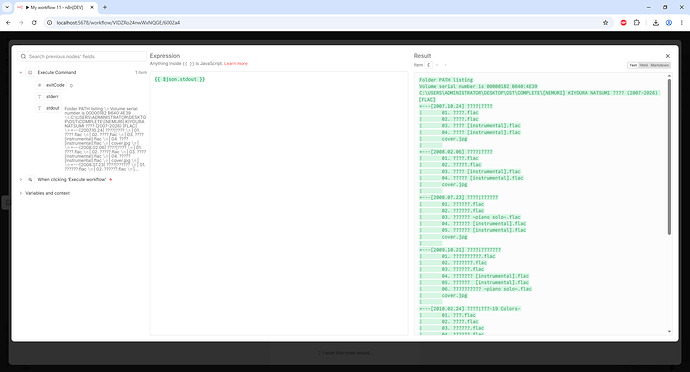Open the red ad-blocker extension icon
The width and height of the screenshot is (690, 372).
click(623, 22)
